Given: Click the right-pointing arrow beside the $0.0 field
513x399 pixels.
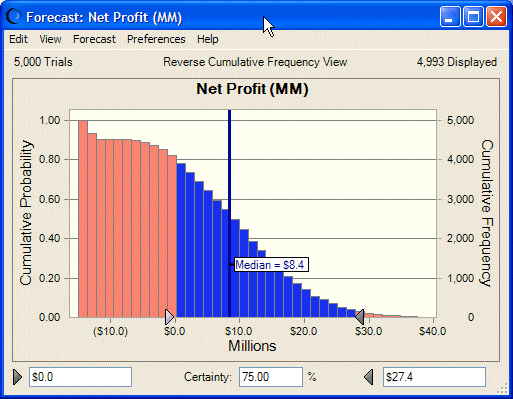Looking at the screenshot, I should tap(17, 377).
